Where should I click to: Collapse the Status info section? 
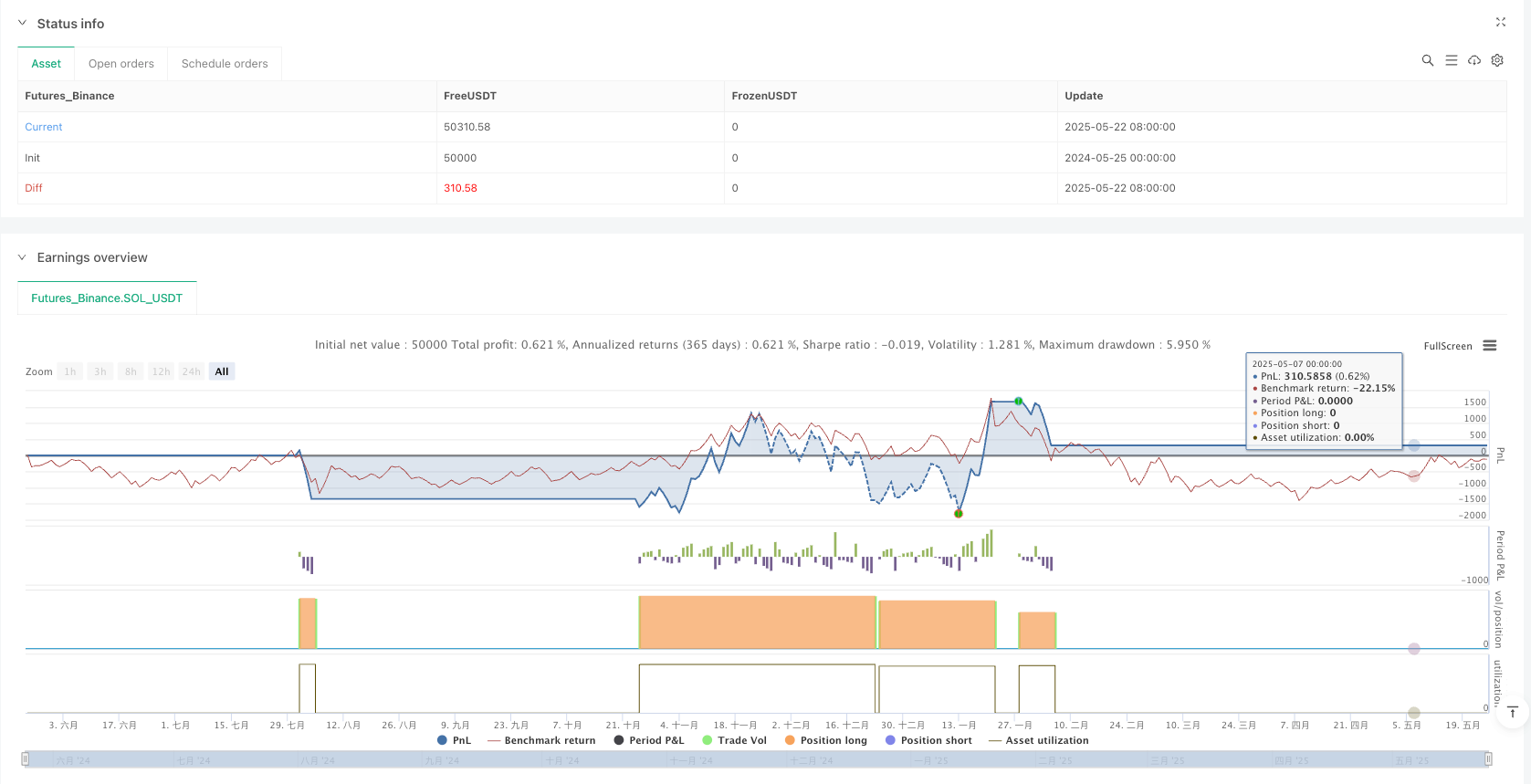point(23,24)
